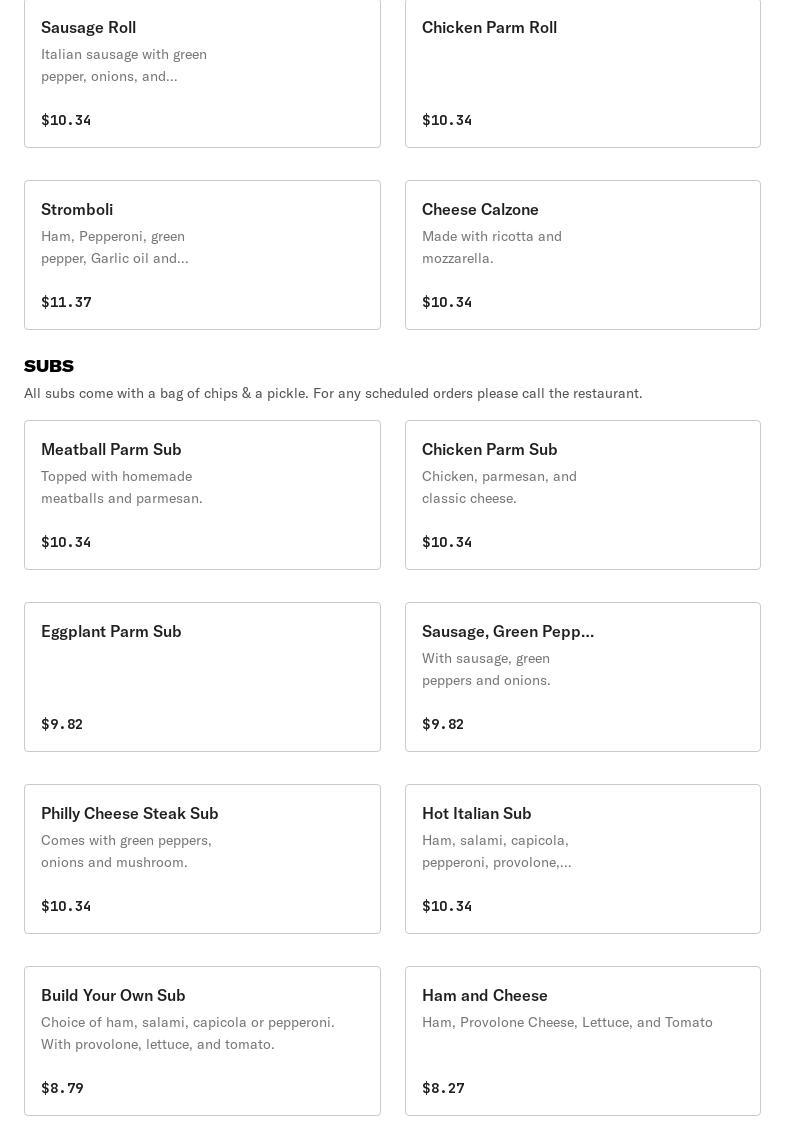The image size is (785, 1132).
Task: Click the subs chips and pickle note
Action: tap(333, 393)
